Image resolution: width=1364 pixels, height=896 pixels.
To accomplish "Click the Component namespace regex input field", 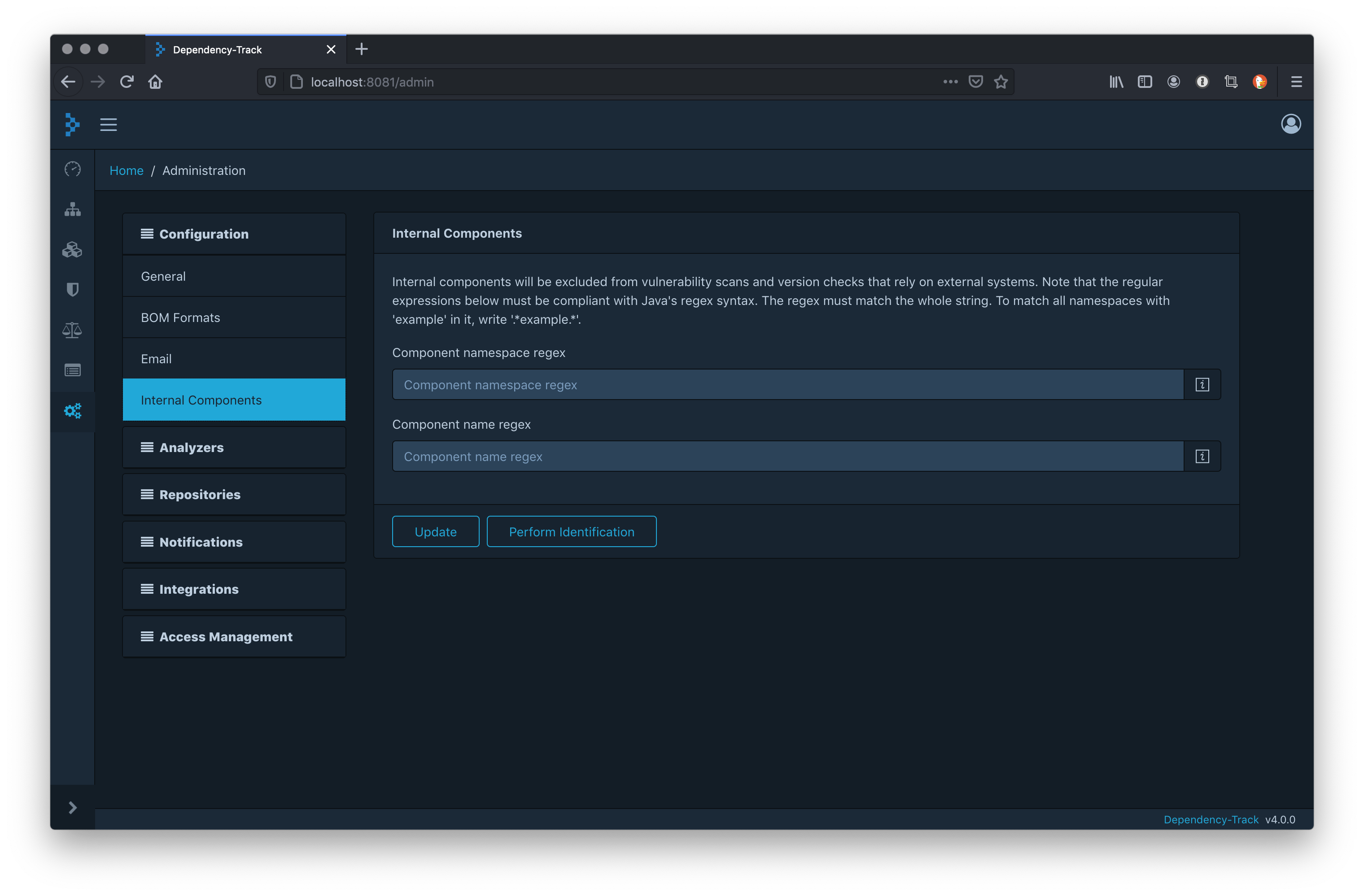I will click(x=787, y=384).
